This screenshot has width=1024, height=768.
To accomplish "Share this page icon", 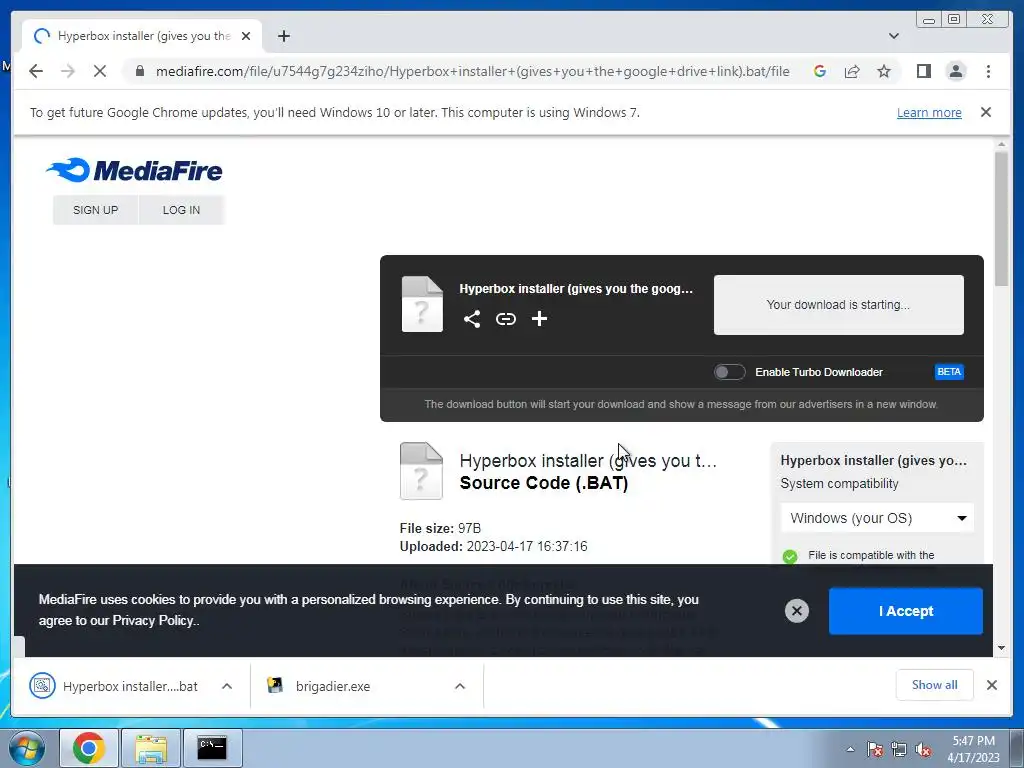I will point(852,71).
